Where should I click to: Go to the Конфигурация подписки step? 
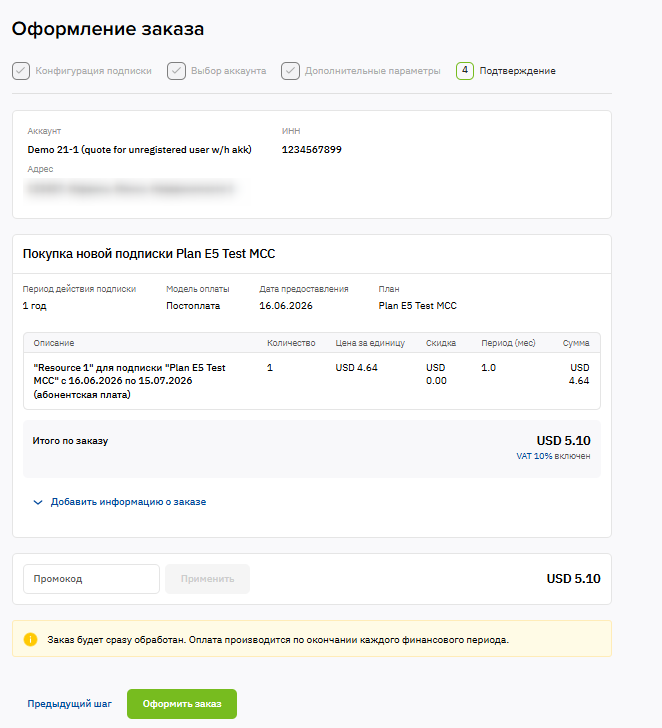[93, 71]
